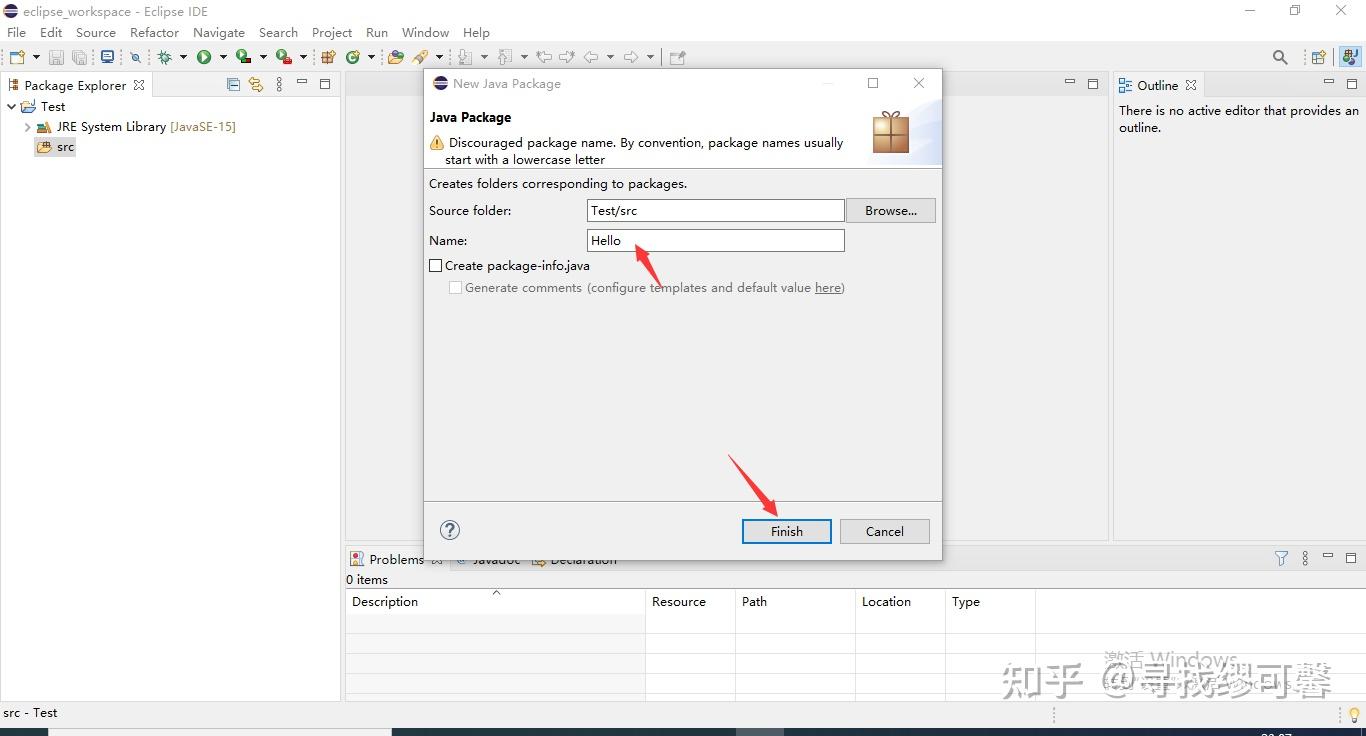
Task: Click the 'here' templates link
Action: pyautogui.click(x=828, y=288)
